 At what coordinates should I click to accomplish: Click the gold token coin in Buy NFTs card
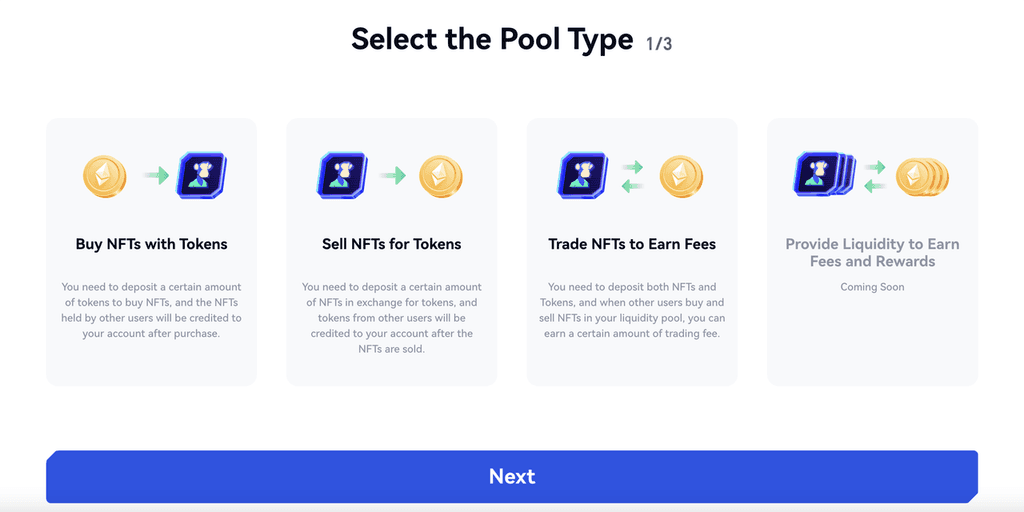[x=104, y=176]
